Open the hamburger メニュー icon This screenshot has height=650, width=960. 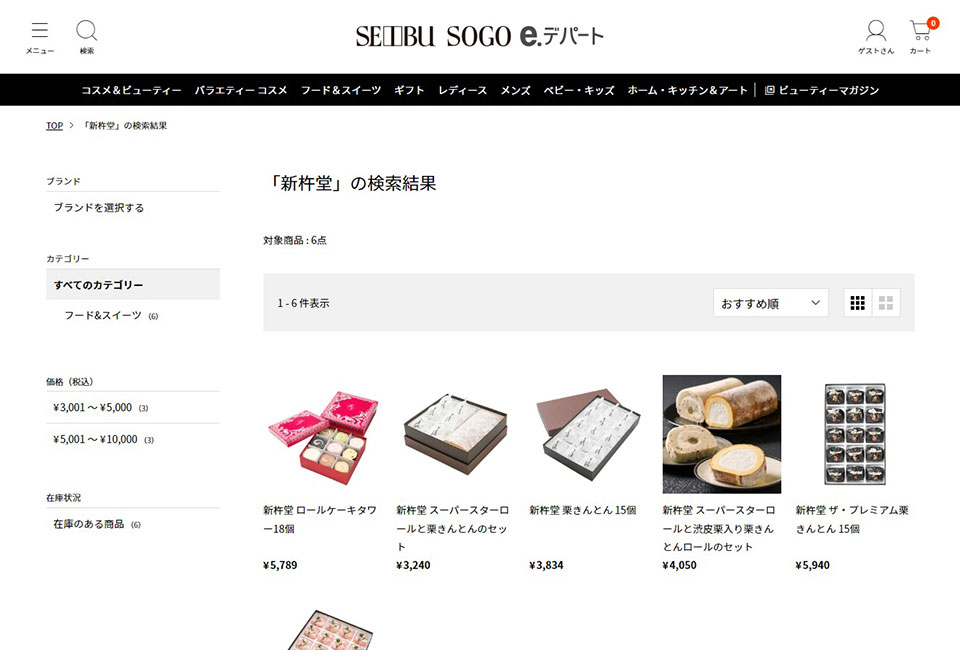(x=40, y=37)
